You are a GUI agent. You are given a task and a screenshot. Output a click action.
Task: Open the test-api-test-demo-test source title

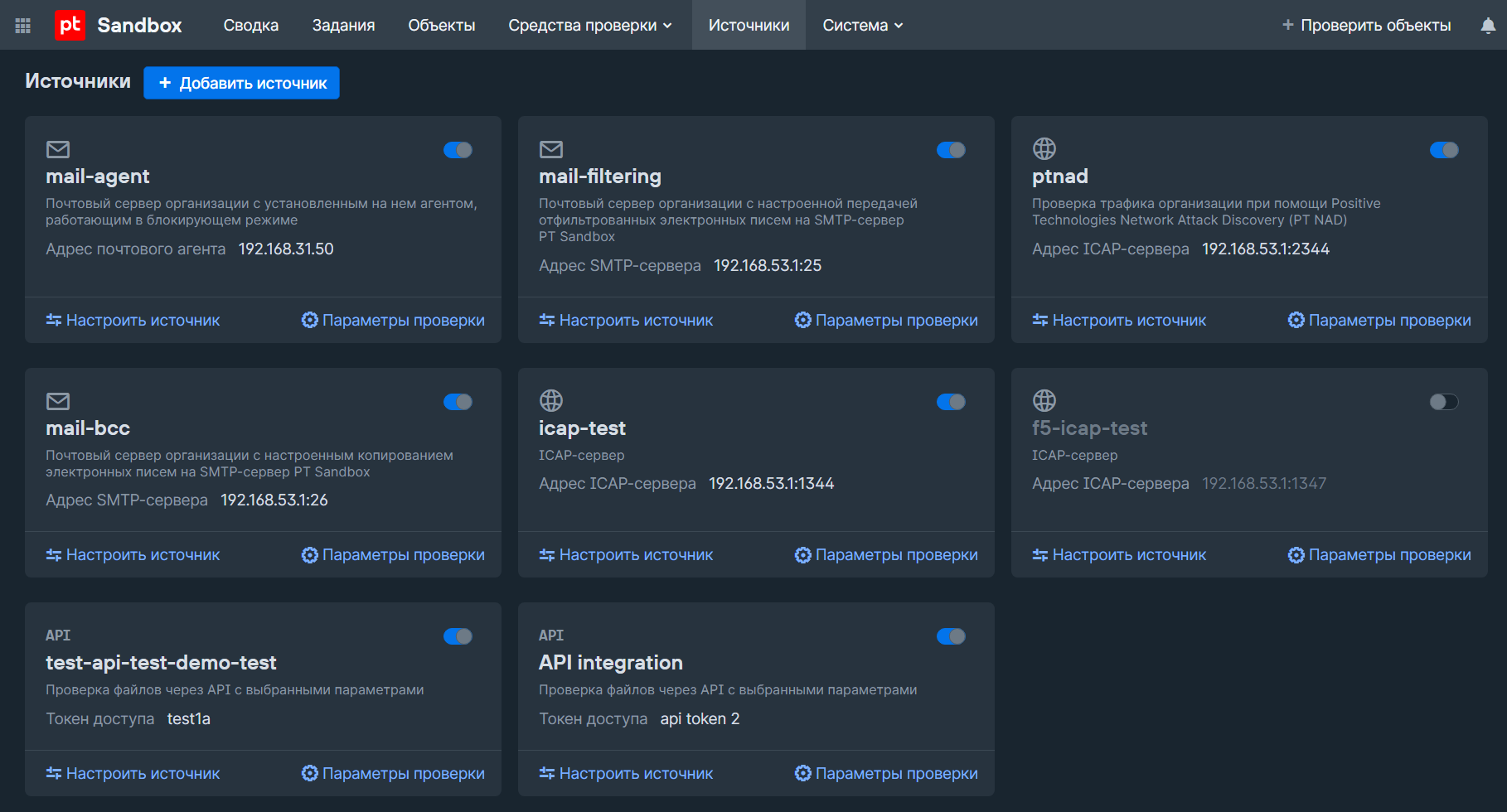[161, 663]
